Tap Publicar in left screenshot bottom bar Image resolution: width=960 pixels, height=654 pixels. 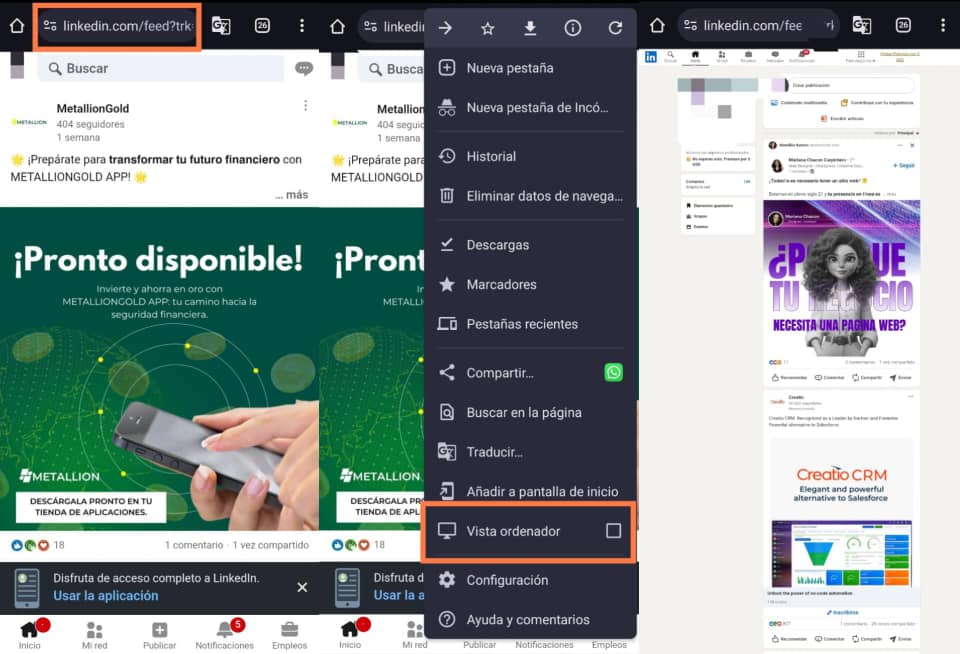click(x=159, y=634)
